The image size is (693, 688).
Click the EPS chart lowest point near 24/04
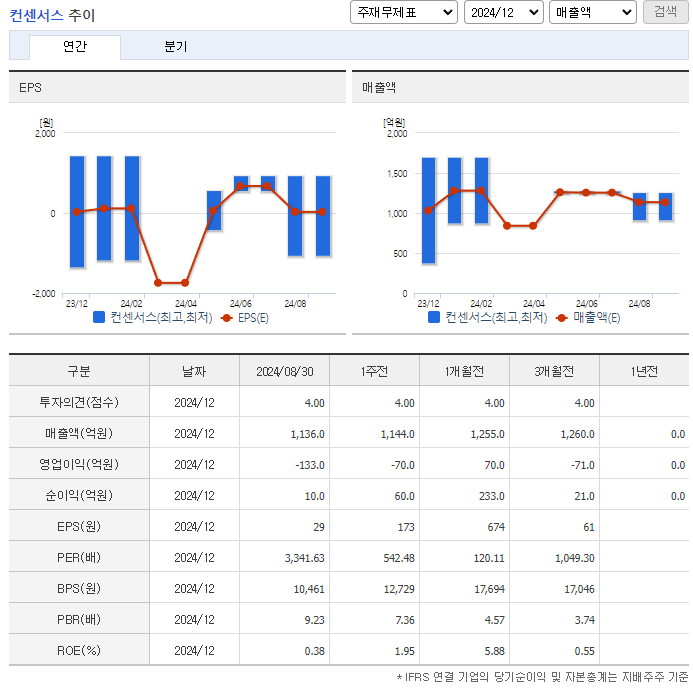click(185, 283)
